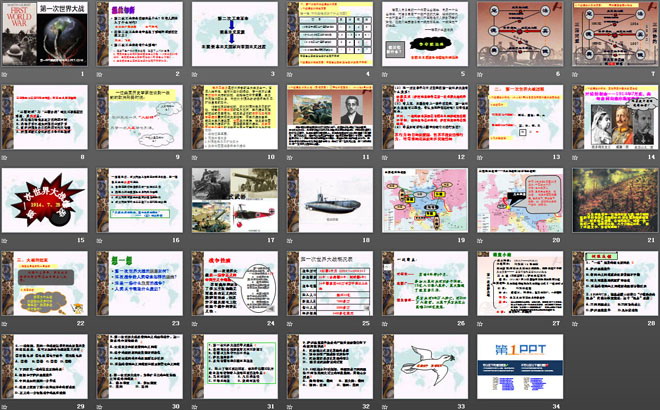
Task: Click animation star icon under slide 3
Action: point(195,75)
